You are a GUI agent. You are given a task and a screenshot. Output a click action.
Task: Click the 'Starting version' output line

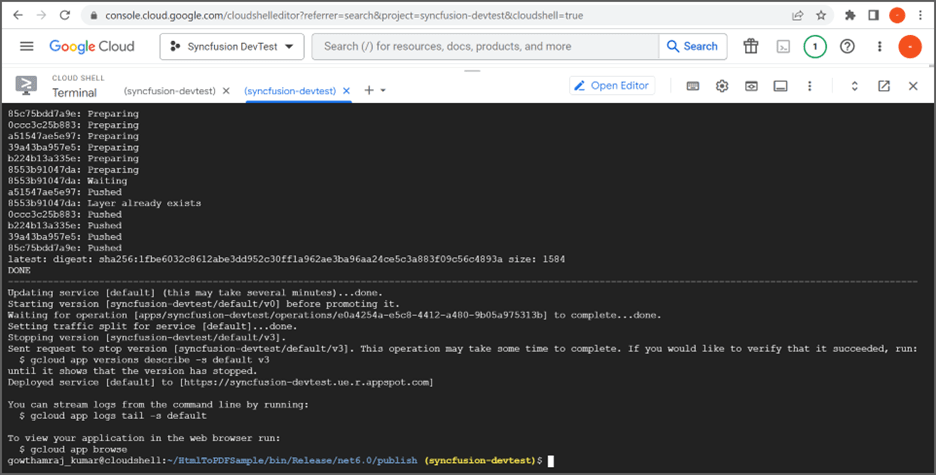click(204, 304)
